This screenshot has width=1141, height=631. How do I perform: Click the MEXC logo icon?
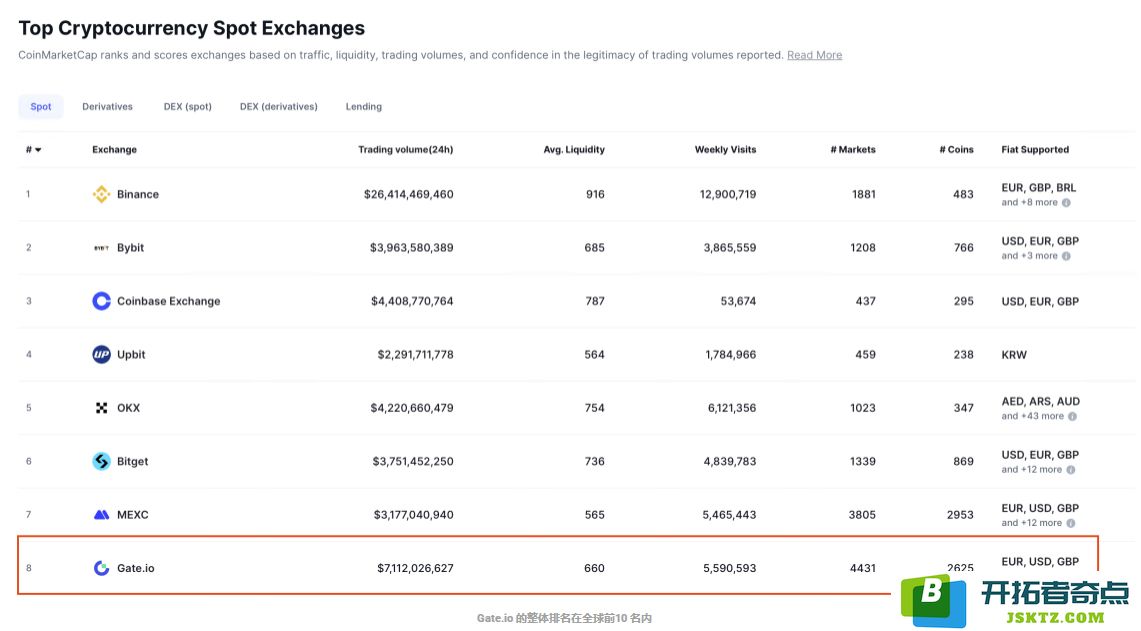point(101,515)
